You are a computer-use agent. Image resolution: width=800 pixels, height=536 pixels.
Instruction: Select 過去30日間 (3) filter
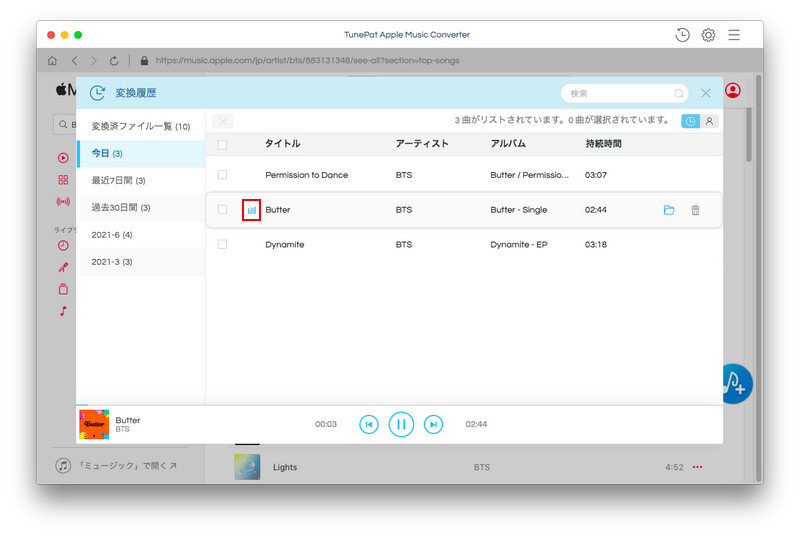[141, 208]
